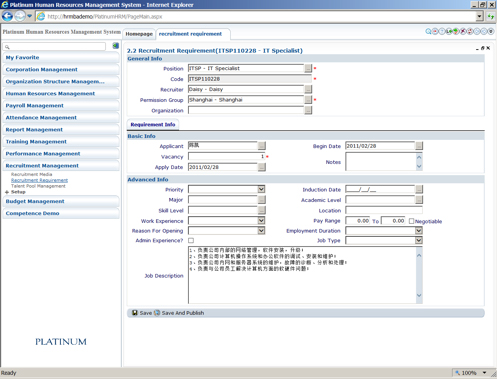This screenshot has height=379, width=497.
Task: Click the question mark help icon in toolbar
Action: (x=442, y=32)
